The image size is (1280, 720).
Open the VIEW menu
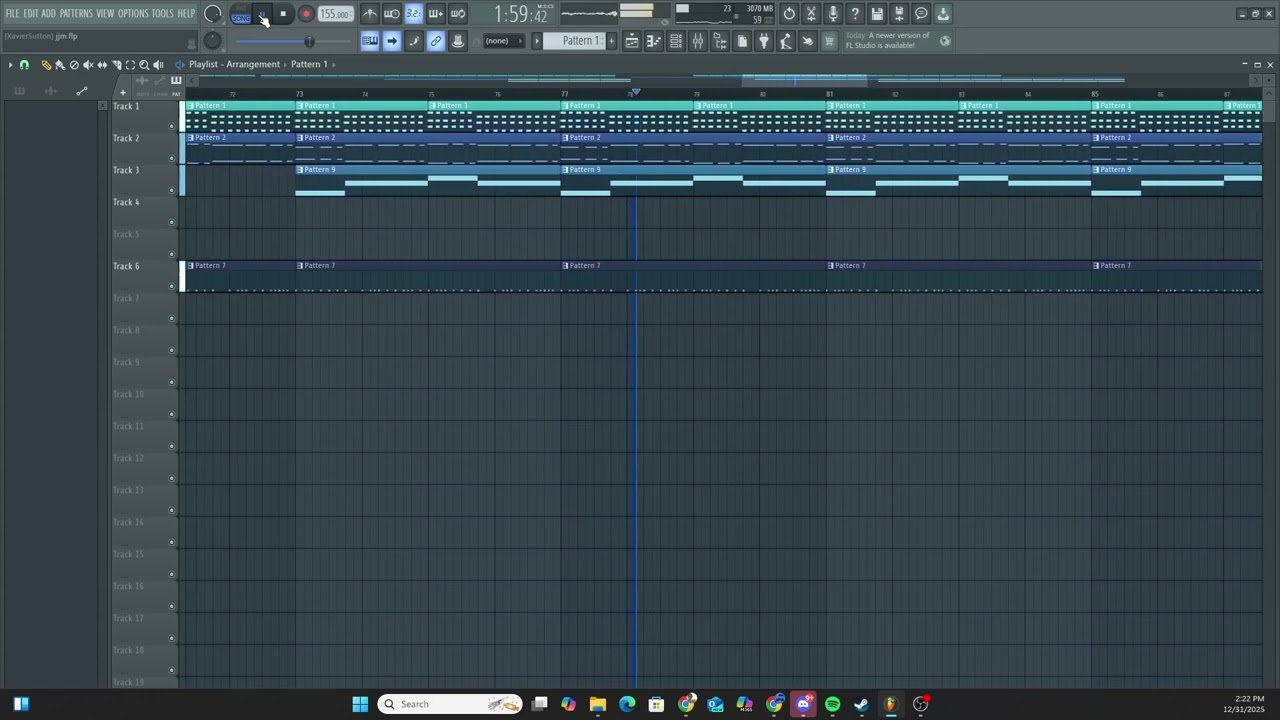click(105, 13)
